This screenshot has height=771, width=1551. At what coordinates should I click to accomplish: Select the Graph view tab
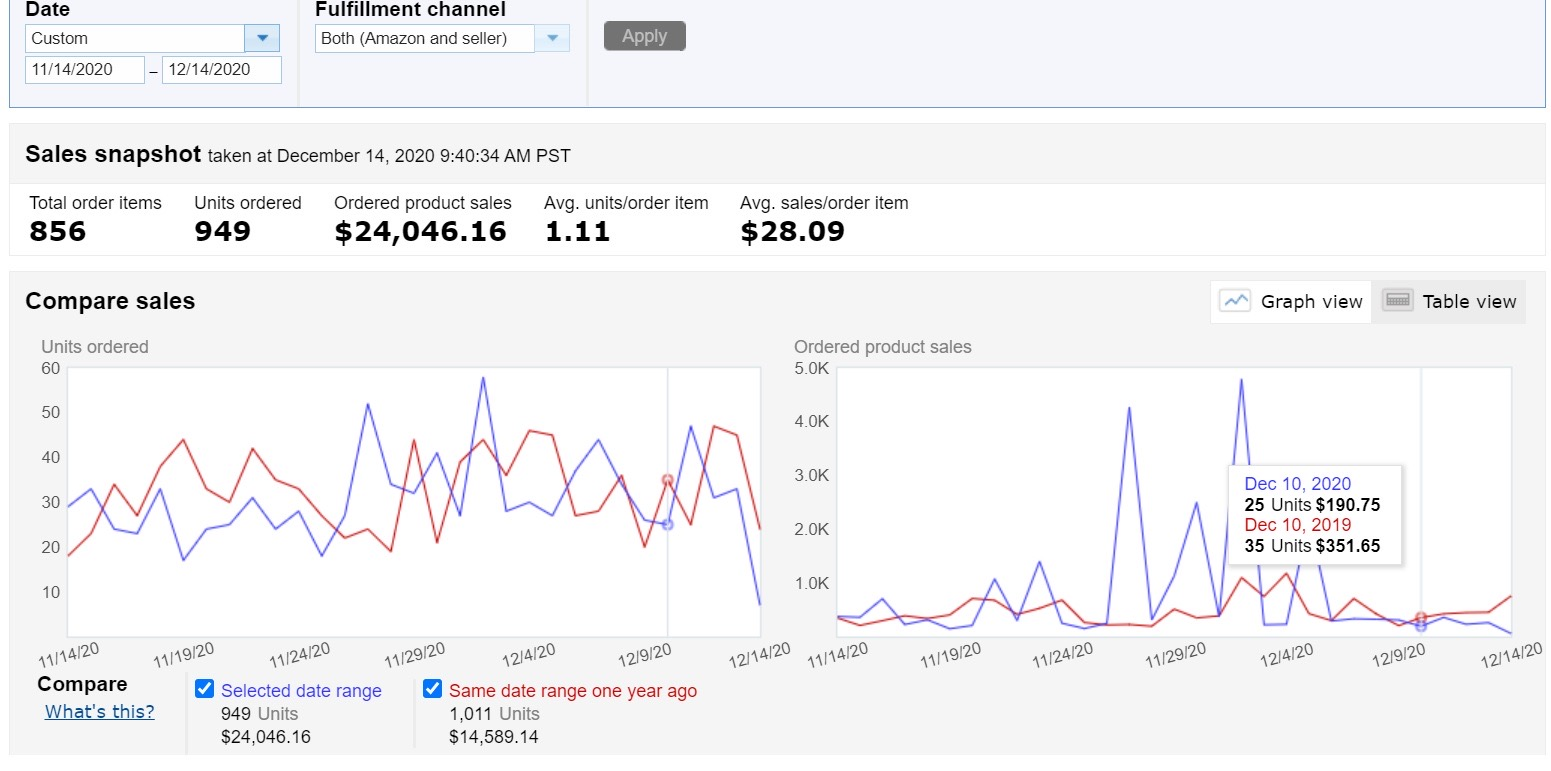pyautogui.click(x=1290, y=302)
